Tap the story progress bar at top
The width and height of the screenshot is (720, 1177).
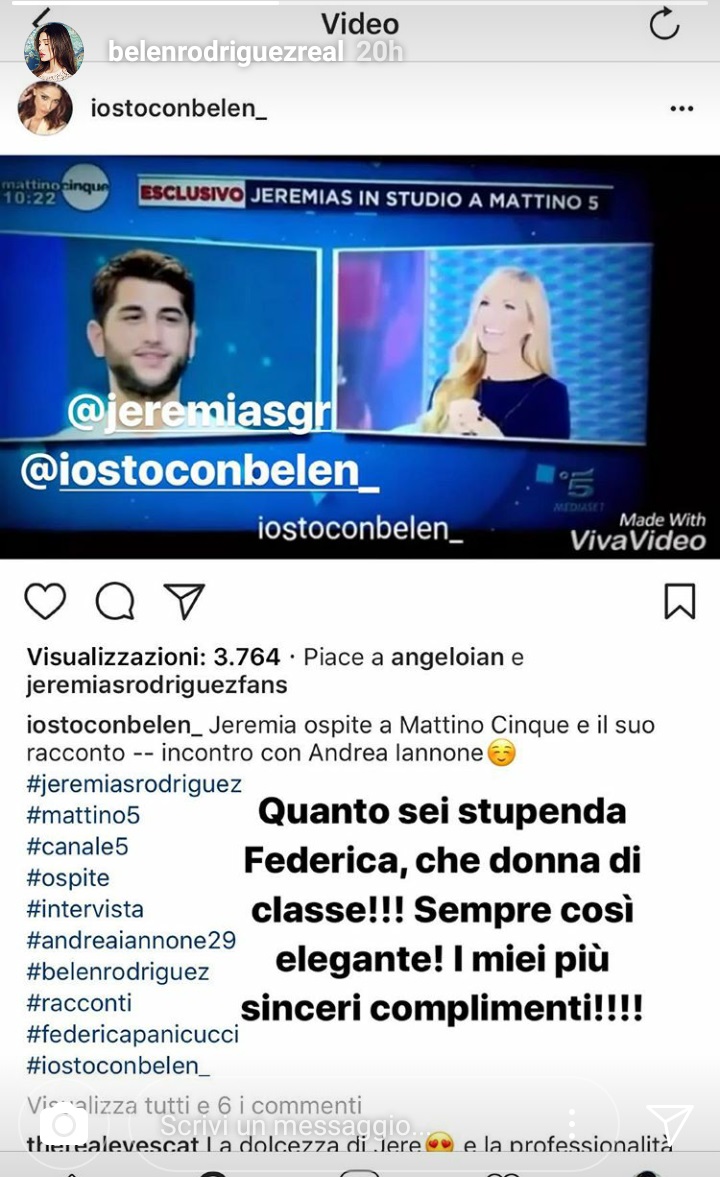click(360, 3)
